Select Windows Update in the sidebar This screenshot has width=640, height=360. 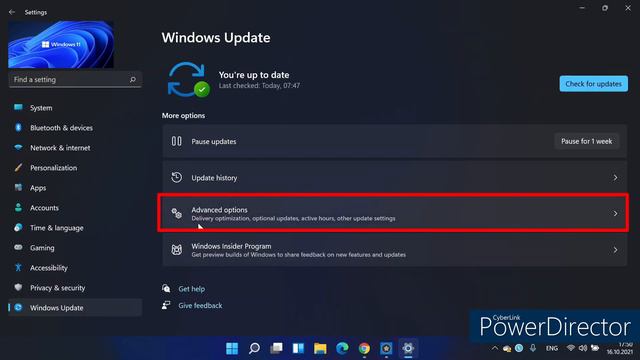click(x=75, y=308)
